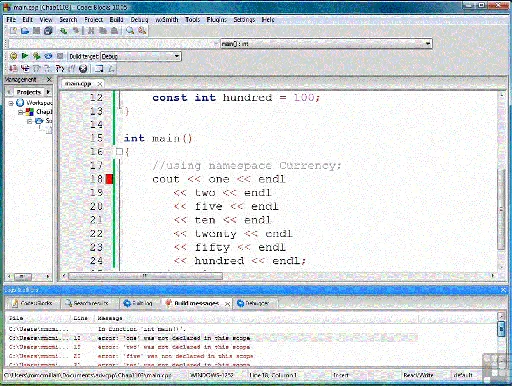
Task: Click the Build and run icon
Action: 36,56
